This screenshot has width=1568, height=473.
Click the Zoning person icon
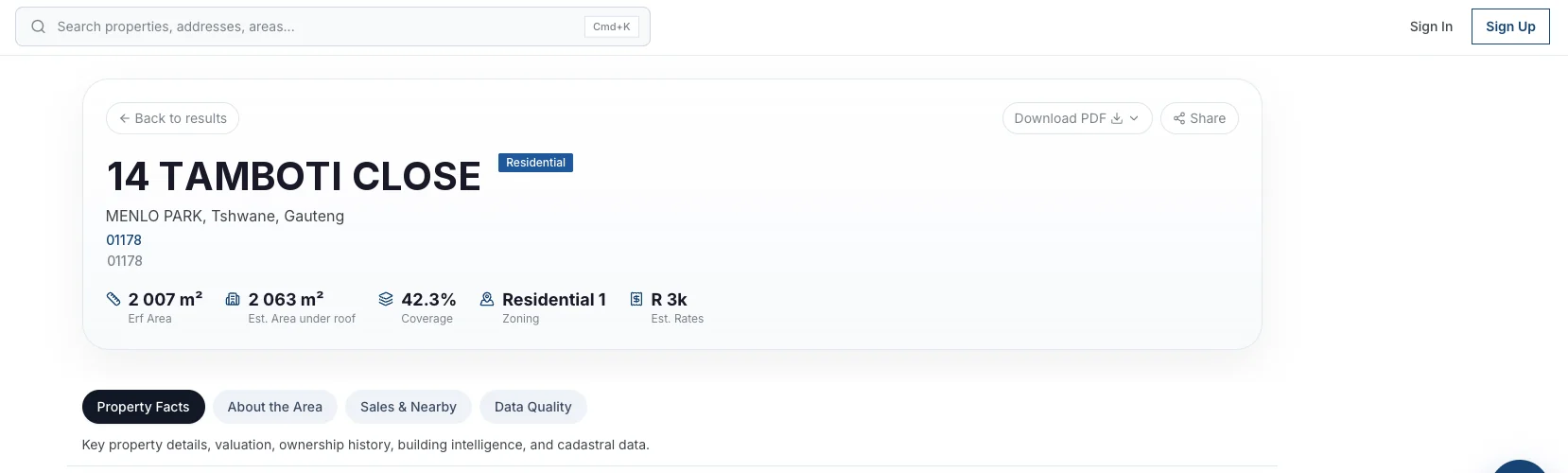(x=487, y=299)
